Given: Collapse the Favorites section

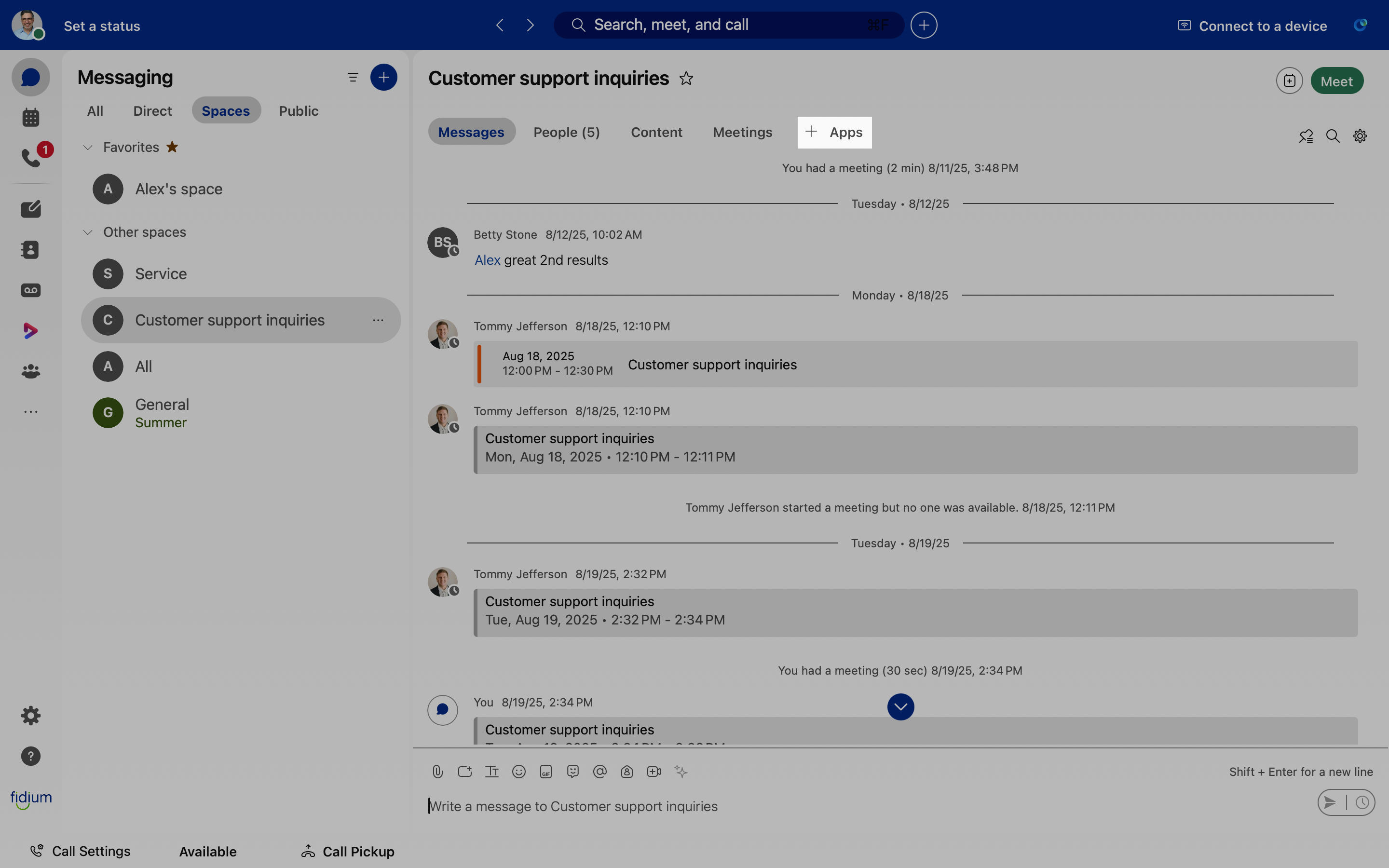Looking at the screenshot, I should (x=88, y=148).
